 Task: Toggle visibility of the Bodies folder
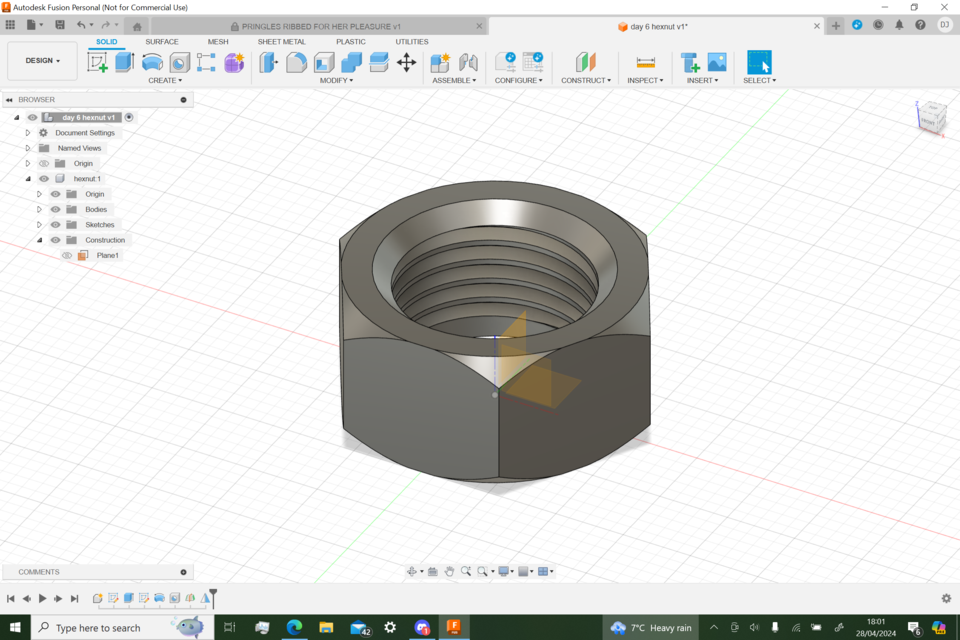pyautogui.click(x=55, y=209)
